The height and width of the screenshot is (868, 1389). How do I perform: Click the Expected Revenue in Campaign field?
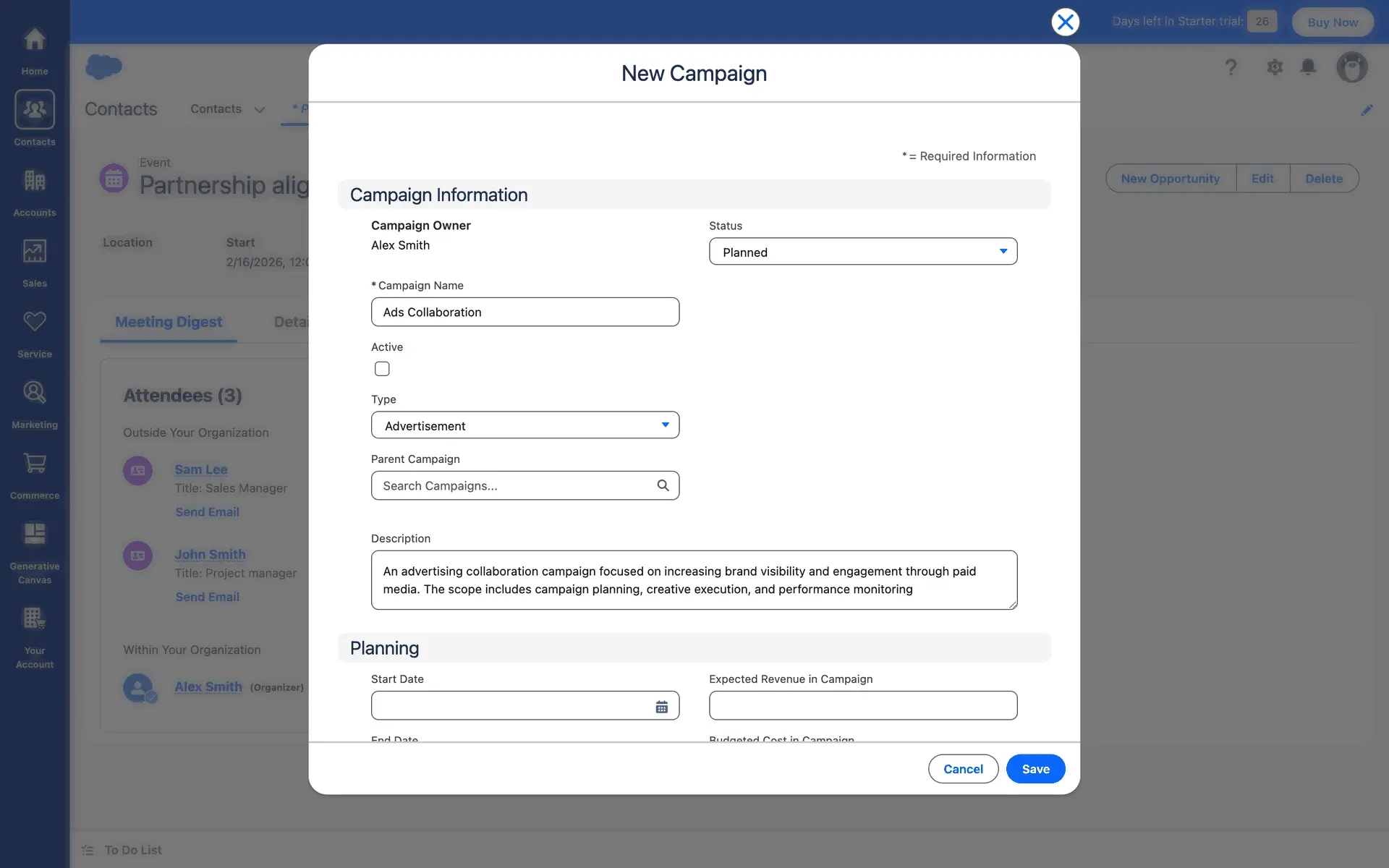click(x=862, y=705)
